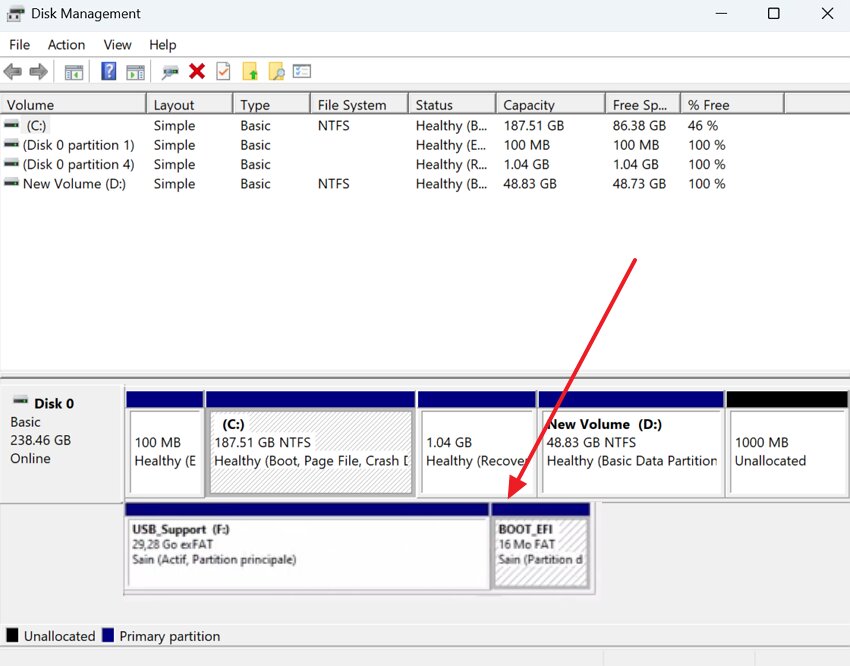Select the New Volume (D:) partition block

[x=630, y=442]
